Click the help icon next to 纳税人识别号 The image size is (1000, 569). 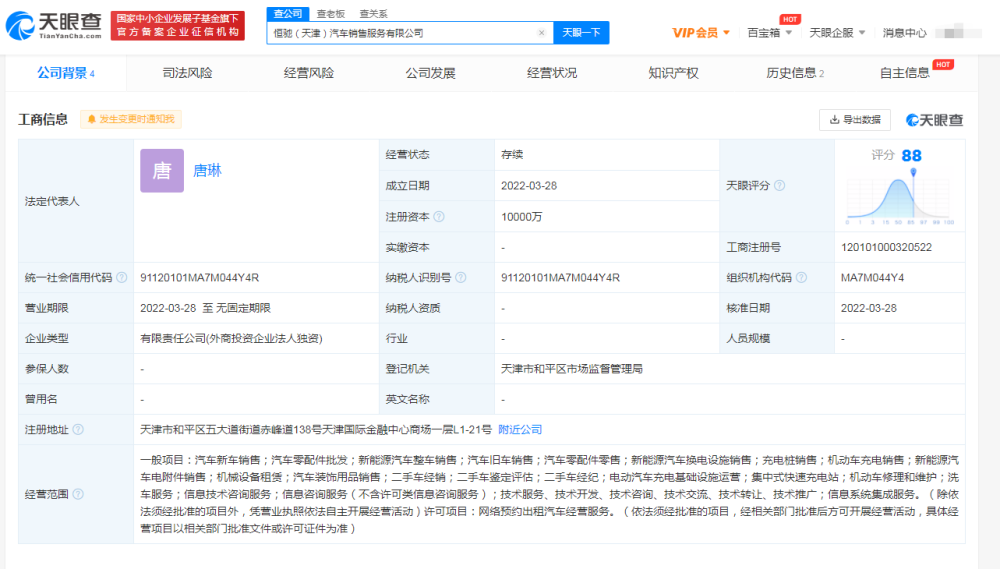tap(460, 277)
